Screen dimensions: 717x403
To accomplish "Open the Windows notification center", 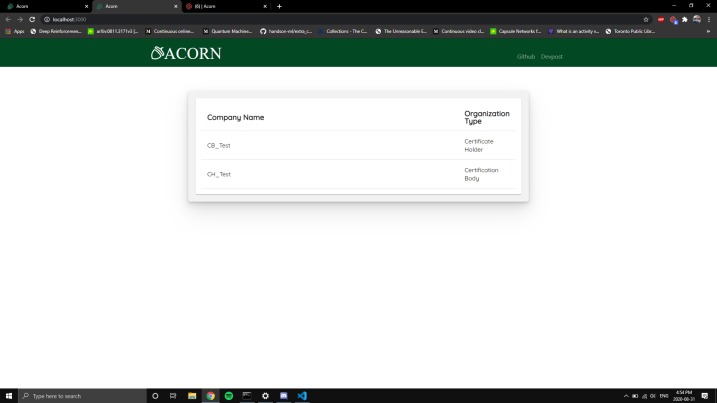I will (x=705, y=396).
